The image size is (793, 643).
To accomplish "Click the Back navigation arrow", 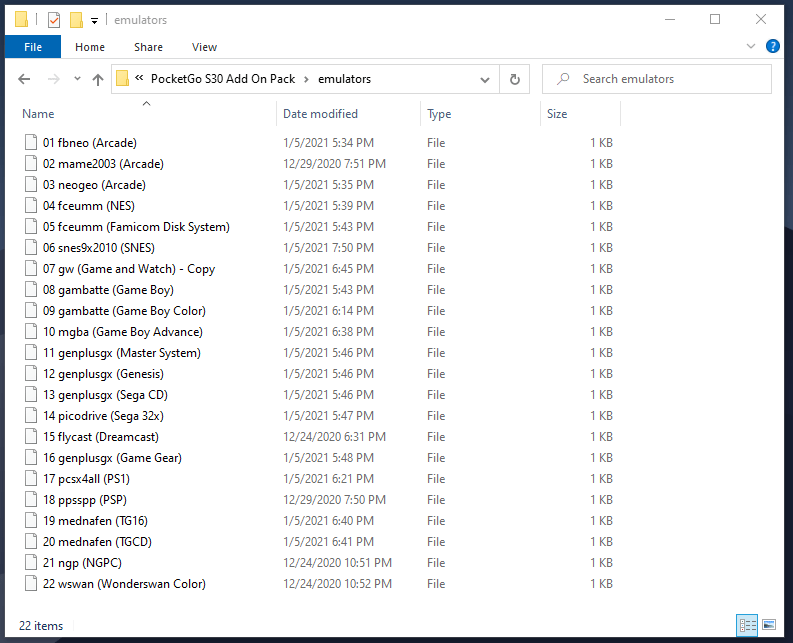I will [24, 79].
